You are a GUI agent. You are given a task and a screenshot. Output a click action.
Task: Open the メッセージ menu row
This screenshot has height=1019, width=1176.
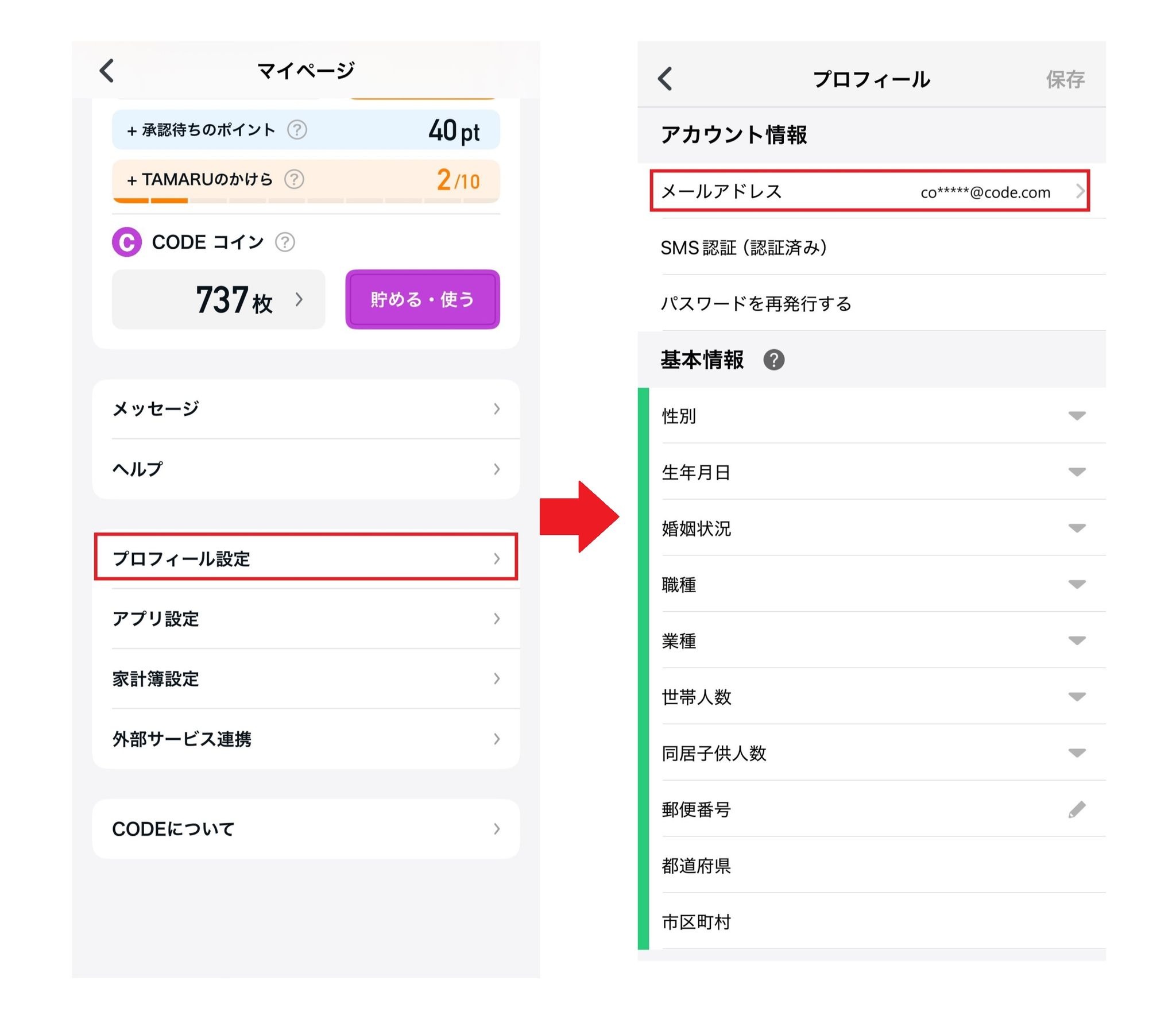[305, 408]
